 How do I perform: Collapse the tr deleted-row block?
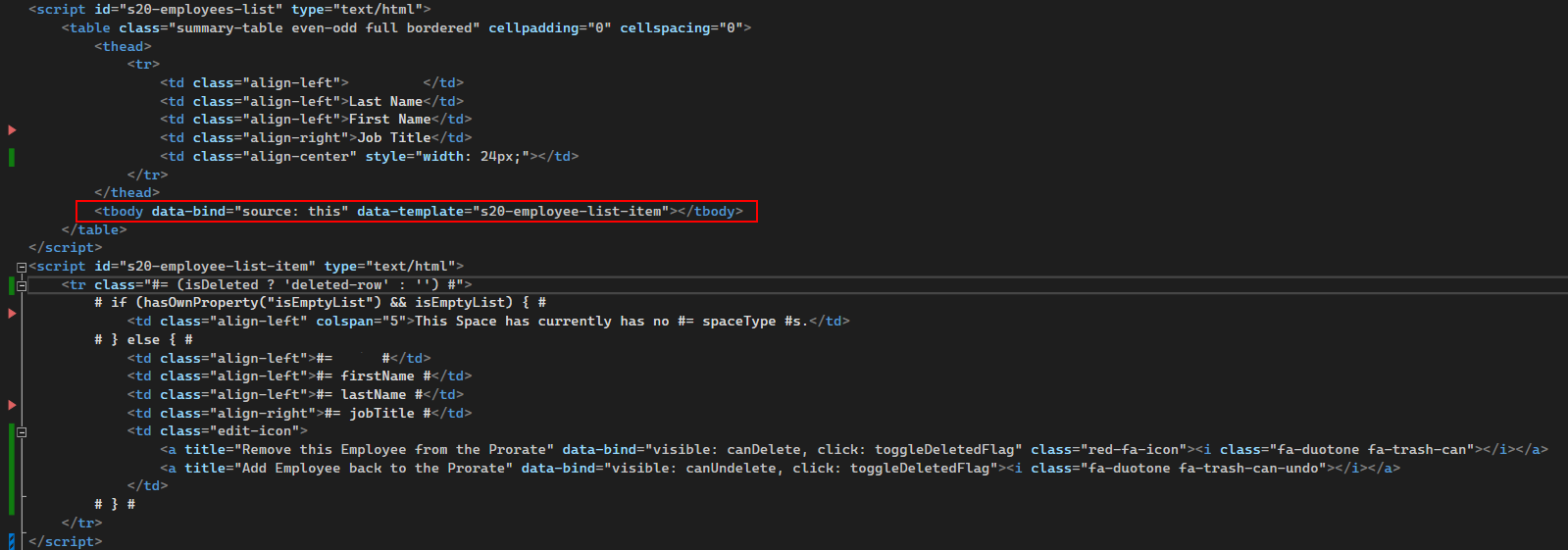tap(22, 285)
